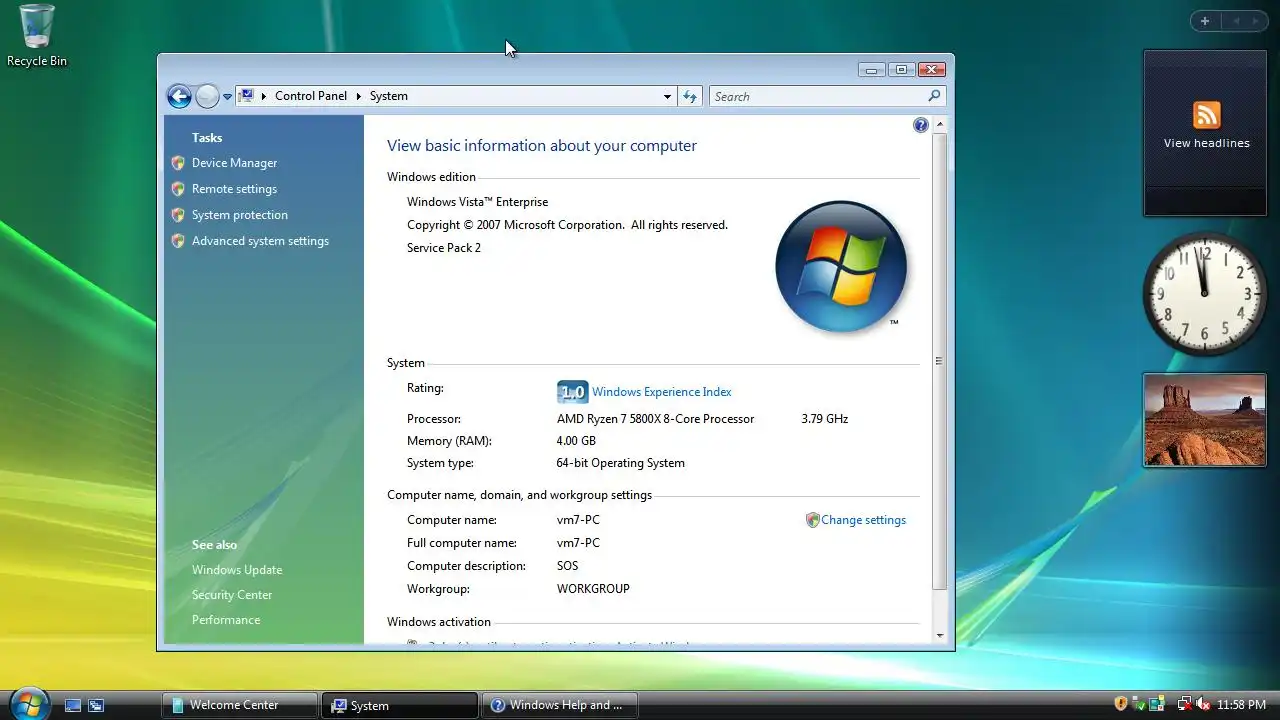The height and width of the screenshot is (720, 1280).
Task: Minimize the System window
Action: pos(872,69)
